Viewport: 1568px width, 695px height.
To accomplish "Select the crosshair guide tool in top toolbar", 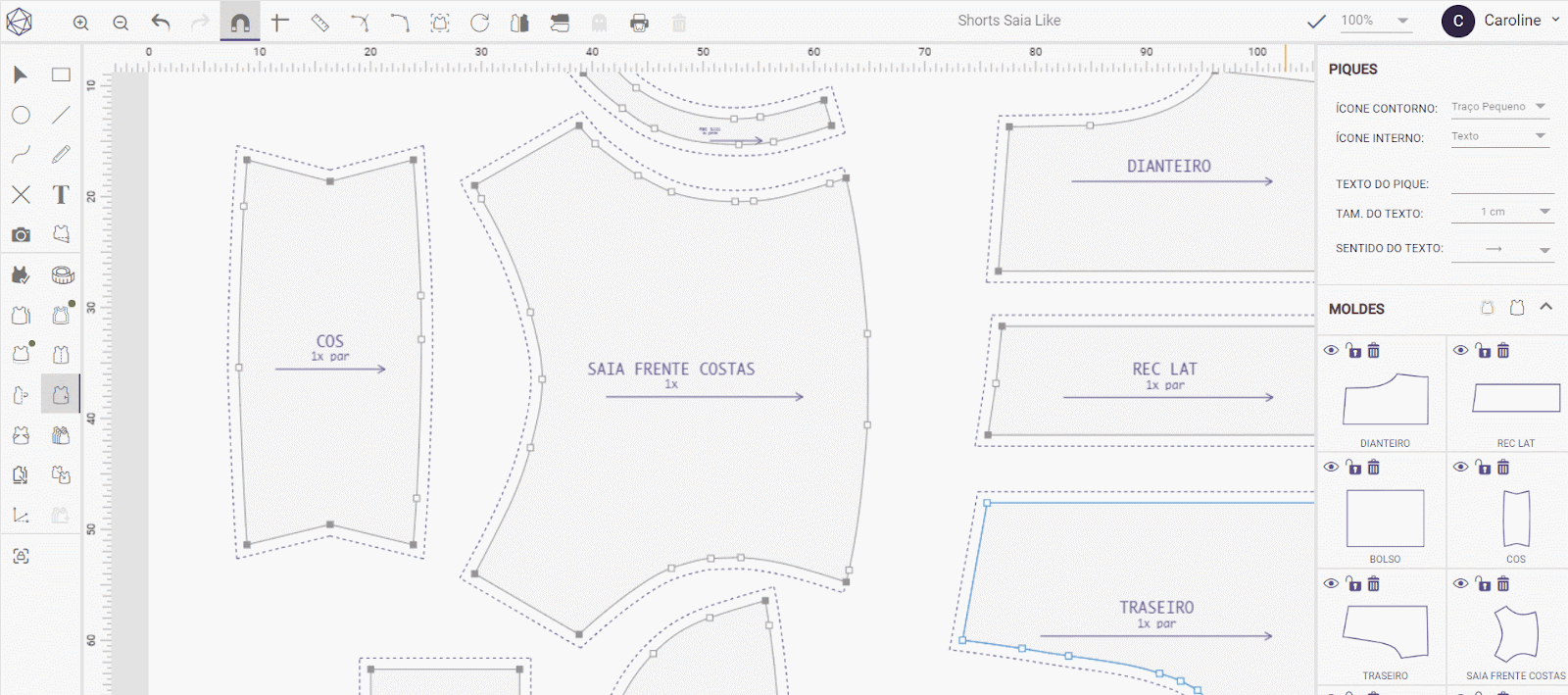I will (280, 22).
